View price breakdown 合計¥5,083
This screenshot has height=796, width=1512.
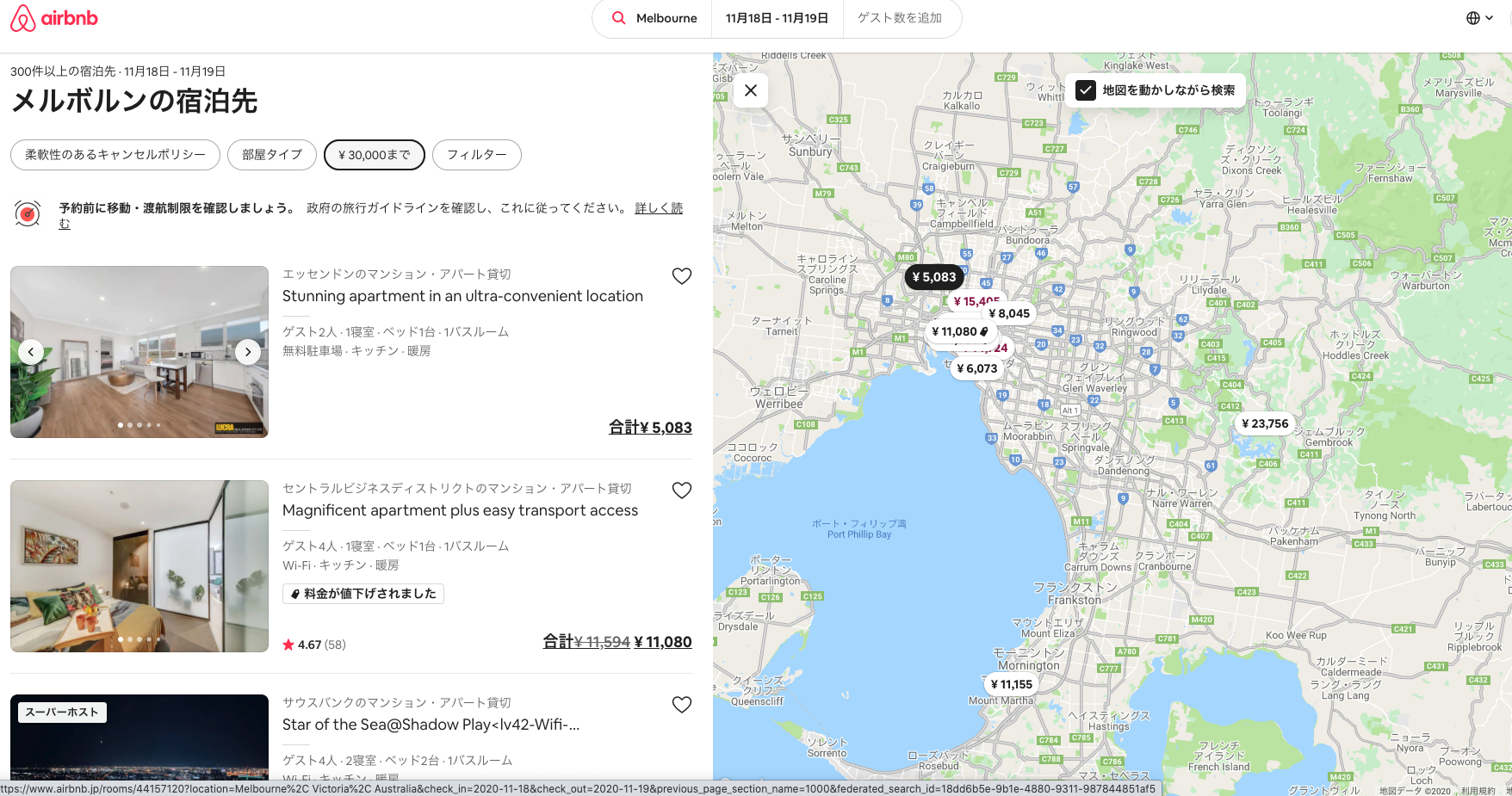coord(650,428)
